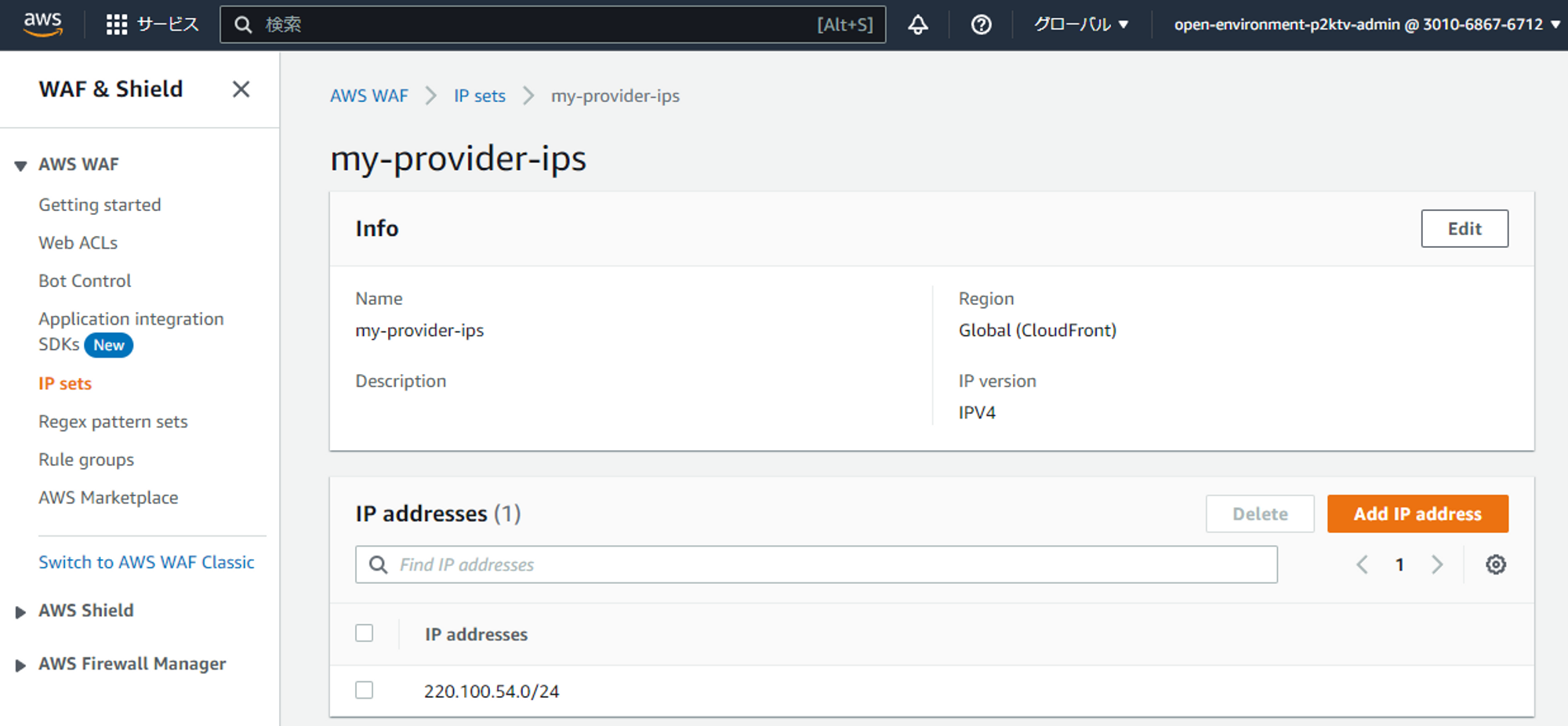Viewport: 1568px width, 726px height.
Task: Select Web ACLs in the sidebar
Action: pyautogui.click(x=78, y=242)
